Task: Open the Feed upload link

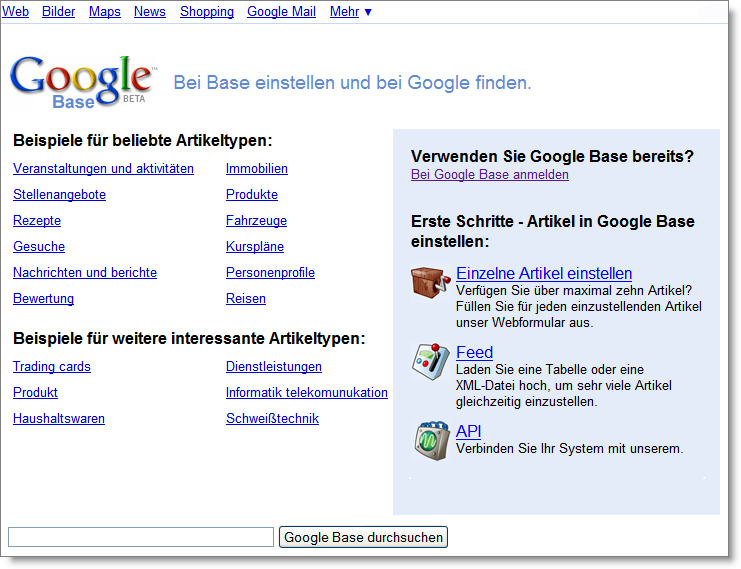Action: 474,353
